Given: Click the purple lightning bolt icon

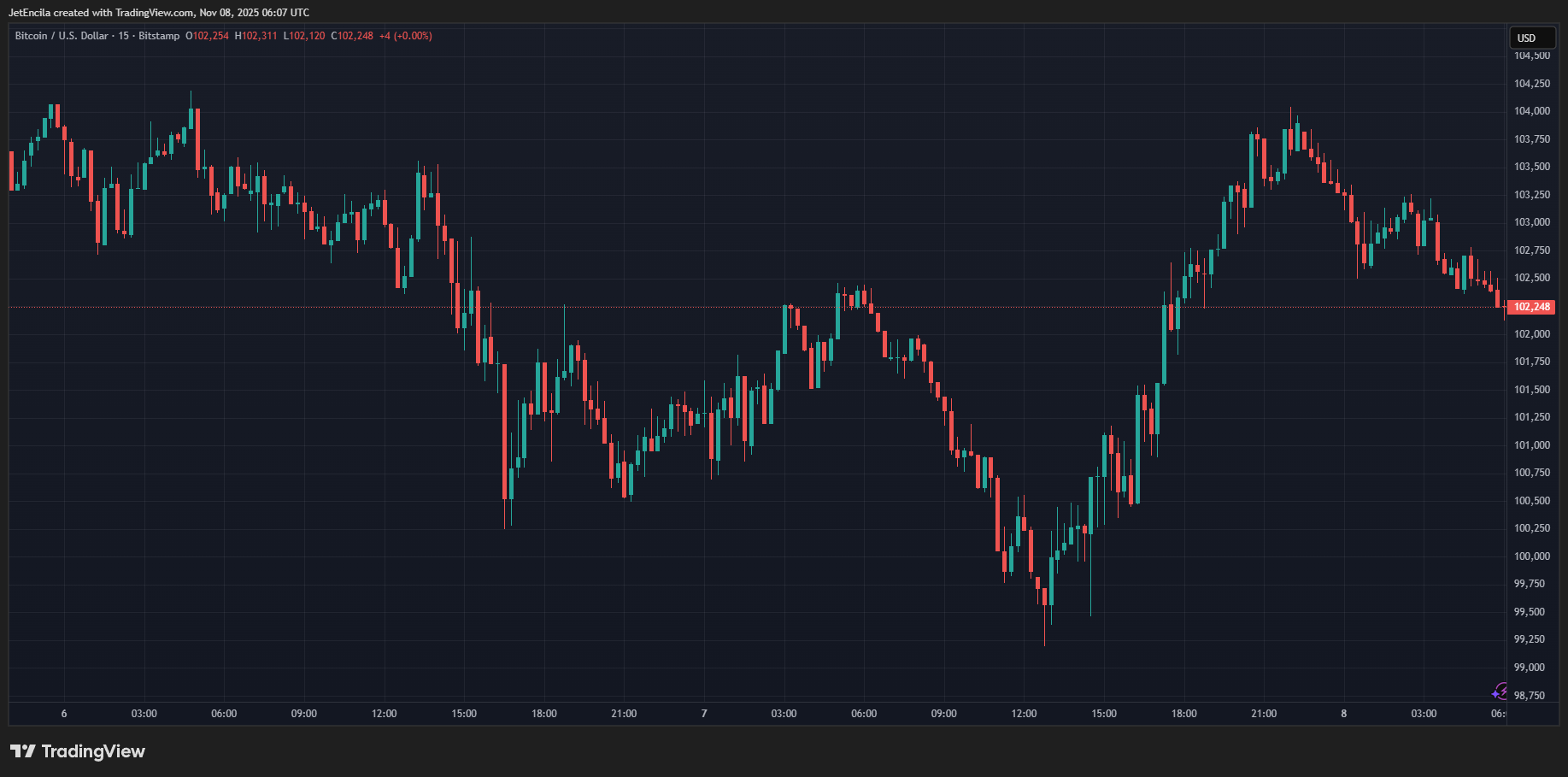Looking at the screenshot, I should point(1500,691).
